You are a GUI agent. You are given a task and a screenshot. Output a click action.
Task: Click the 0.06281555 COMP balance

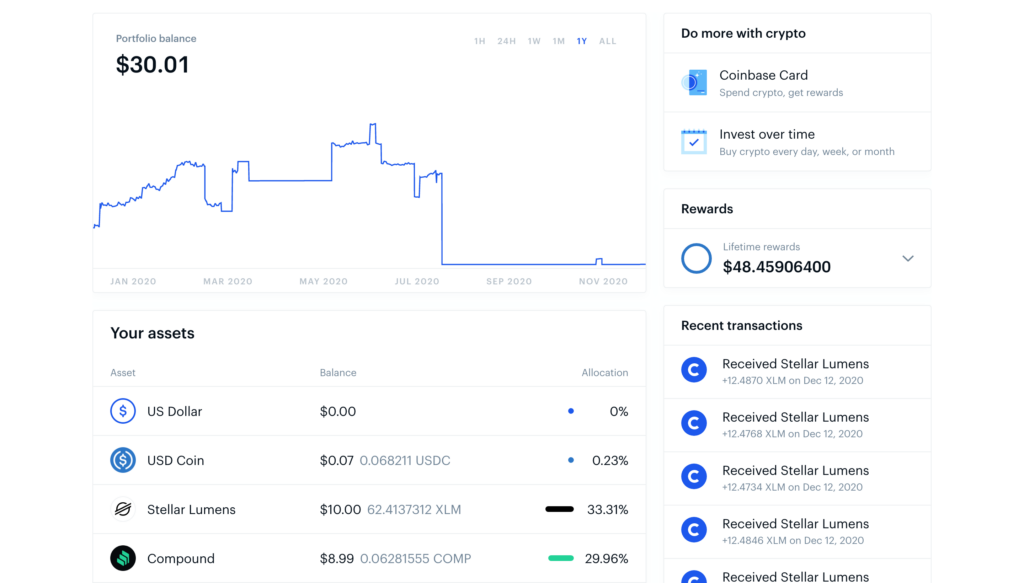pos(415,558)
